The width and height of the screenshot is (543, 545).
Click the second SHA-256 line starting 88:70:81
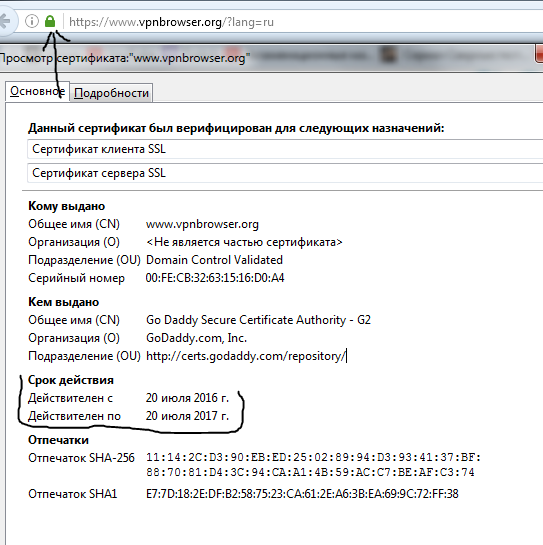[310, 472]
